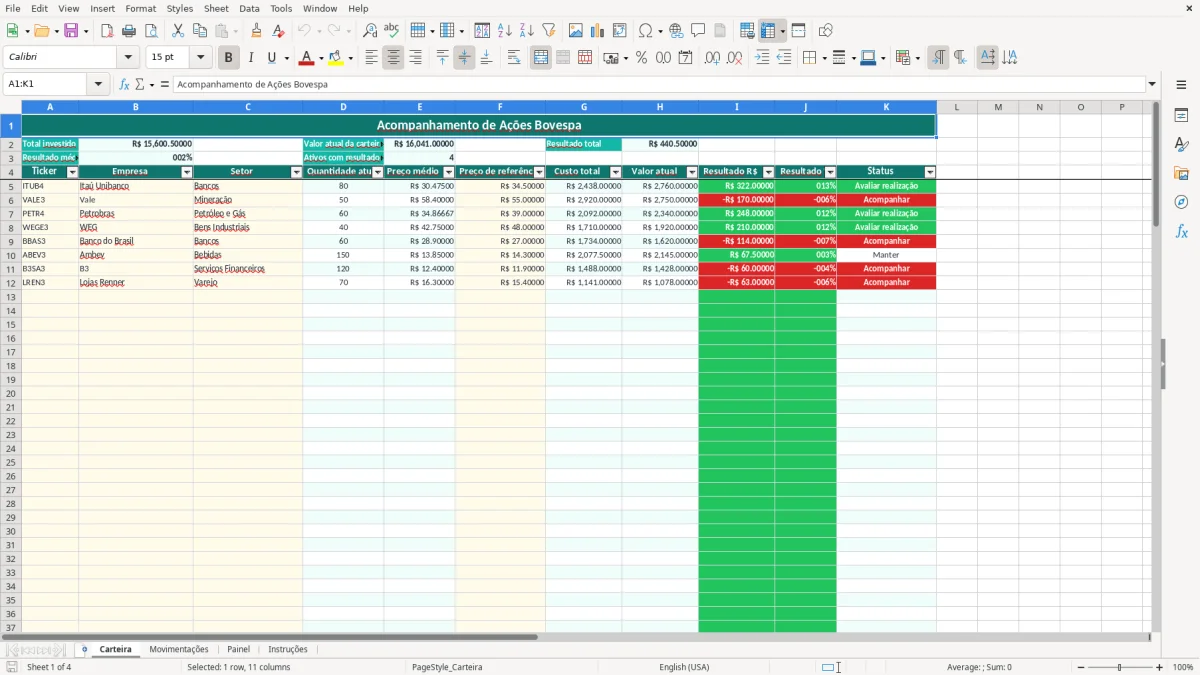Toggle Bold formatting
Viewport: 1200px width, 675px height.
pyautogui.click(x=229, y=58)
